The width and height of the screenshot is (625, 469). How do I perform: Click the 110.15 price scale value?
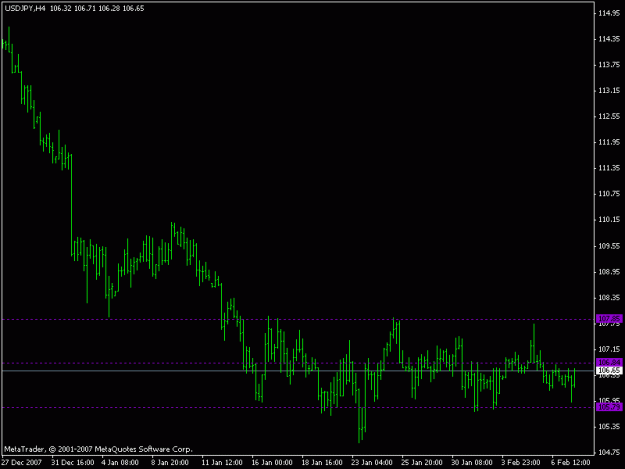(x=609, y=220)
